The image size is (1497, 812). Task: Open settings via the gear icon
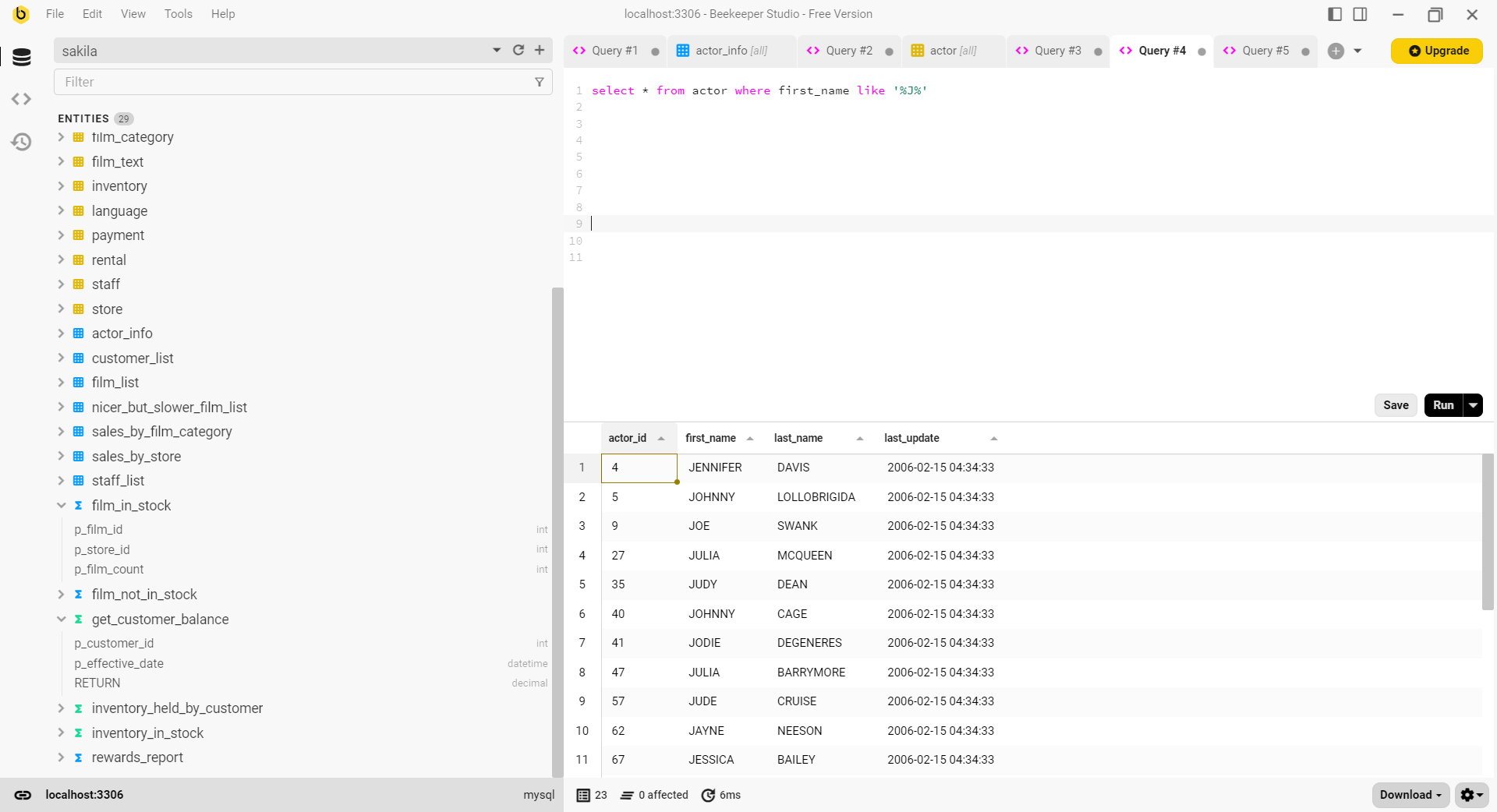pos(1468,795)
